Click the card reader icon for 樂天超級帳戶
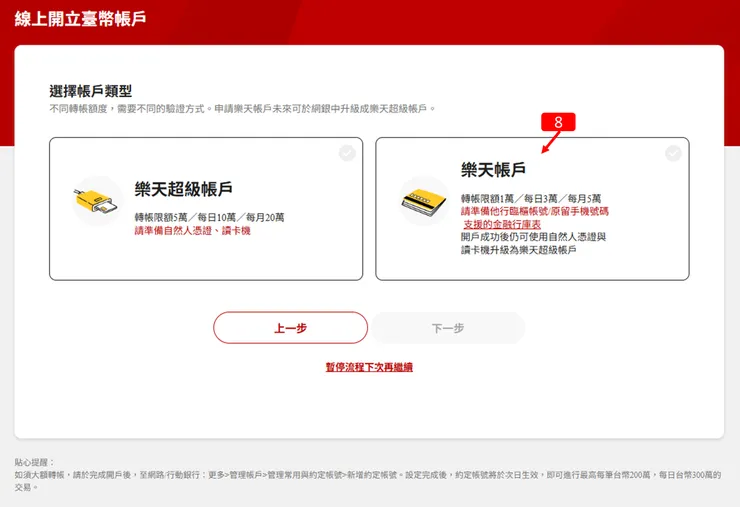 96,201
